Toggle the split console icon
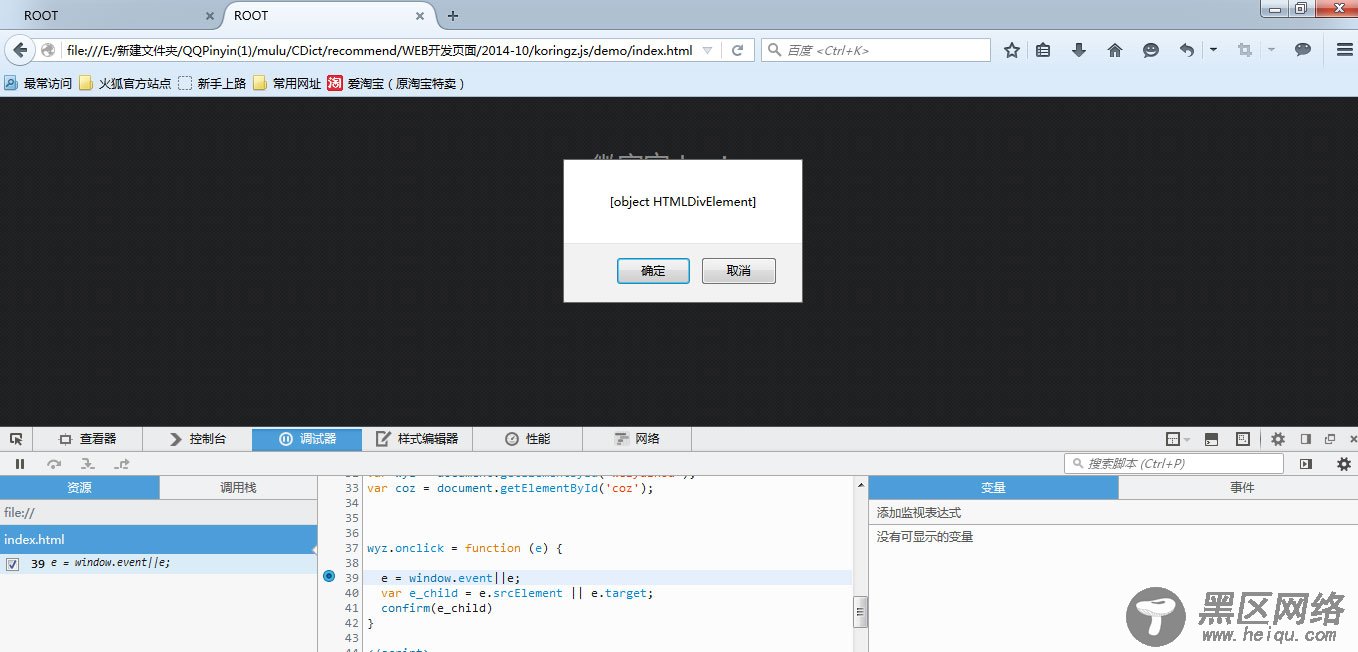Image resolution: width=1358 pixels, height=652 pixels. [x=1211, y=439]
